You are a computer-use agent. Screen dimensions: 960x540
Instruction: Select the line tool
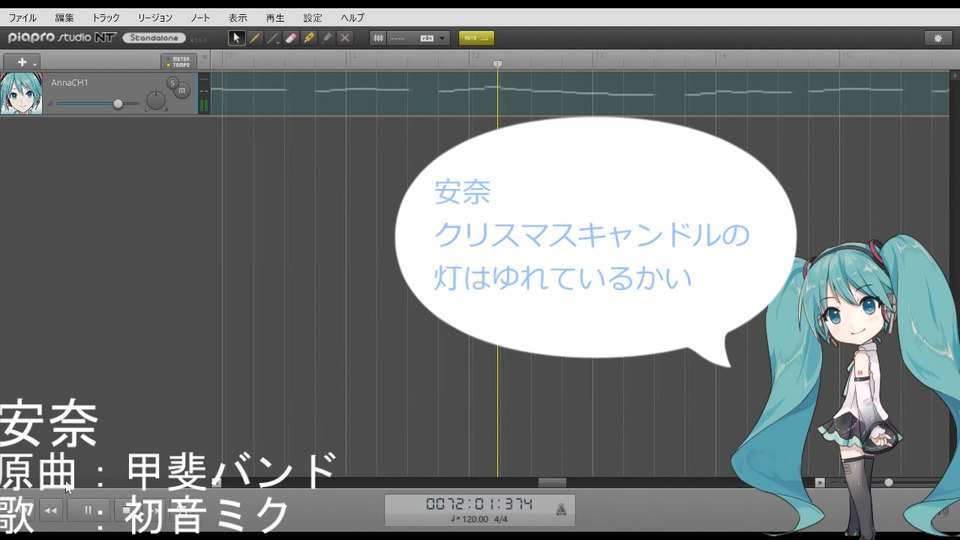(x=273, y=38)
